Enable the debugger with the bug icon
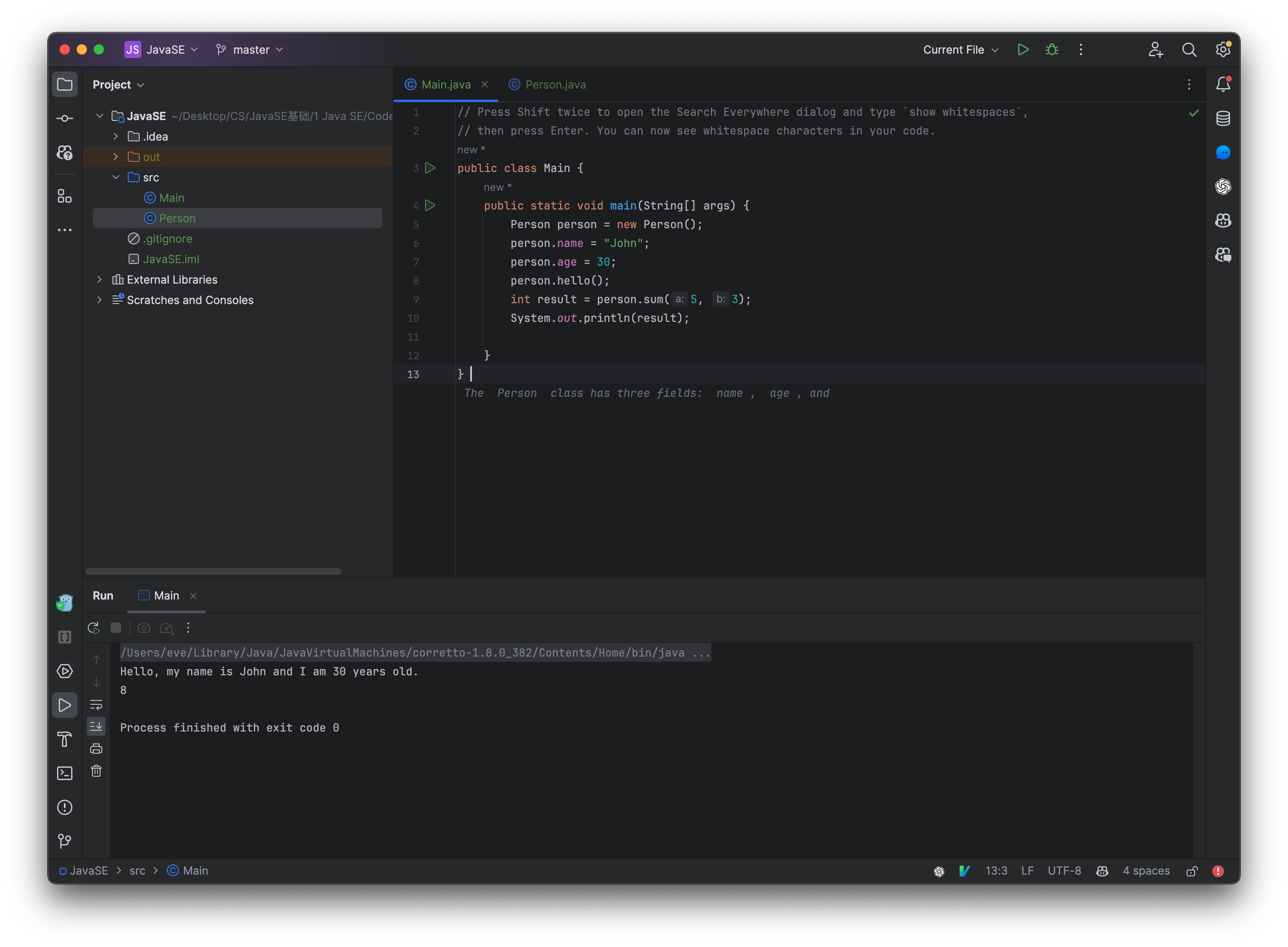This screenshot has width=1288, height=947. [1052, 49]
